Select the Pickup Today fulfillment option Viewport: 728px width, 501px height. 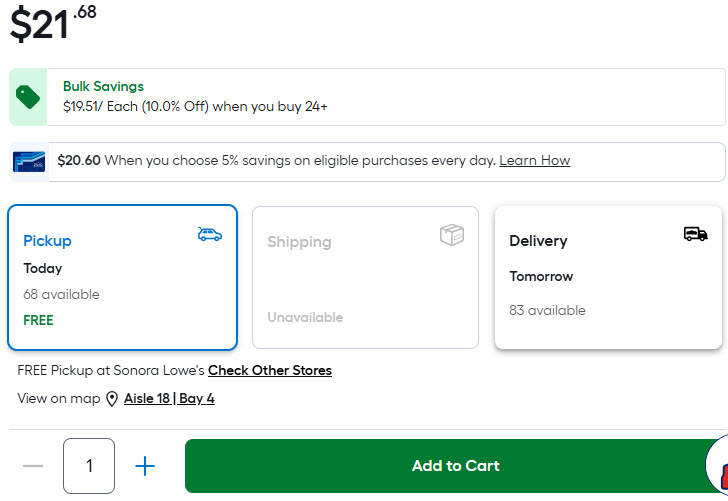(122, 278)
